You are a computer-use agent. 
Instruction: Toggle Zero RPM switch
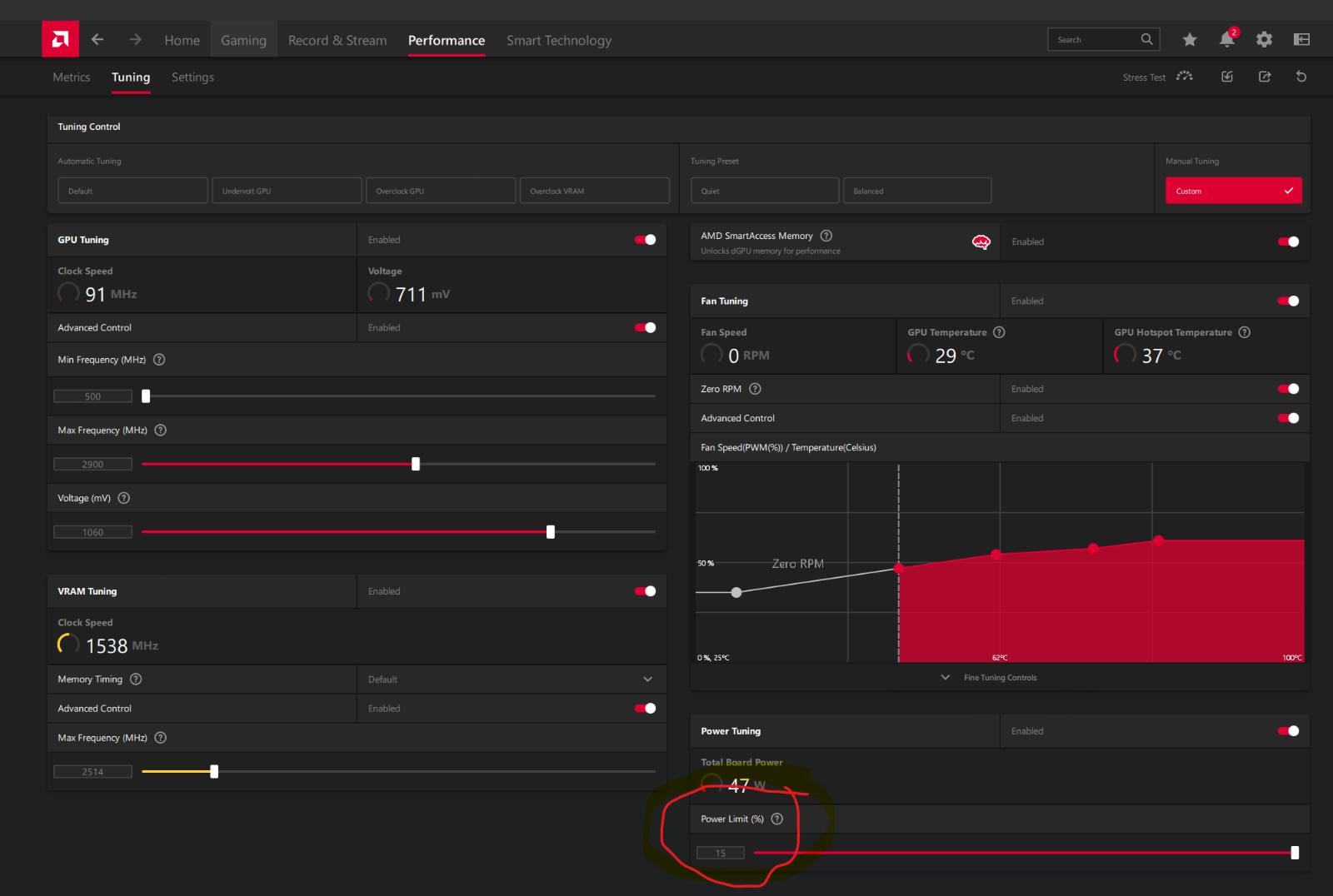point(1289,389)
